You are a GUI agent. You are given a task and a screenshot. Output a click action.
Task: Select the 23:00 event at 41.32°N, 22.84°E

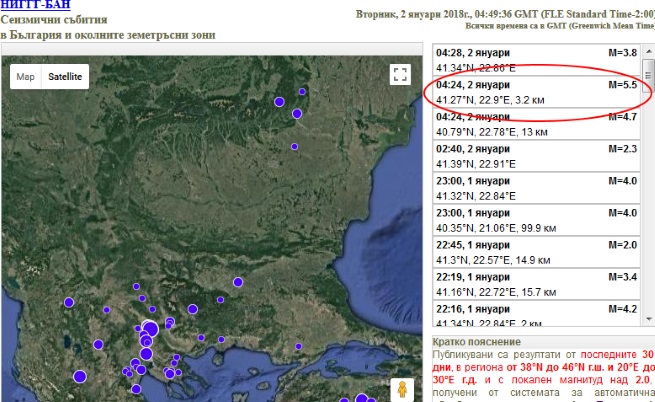(x=536, y=188)
